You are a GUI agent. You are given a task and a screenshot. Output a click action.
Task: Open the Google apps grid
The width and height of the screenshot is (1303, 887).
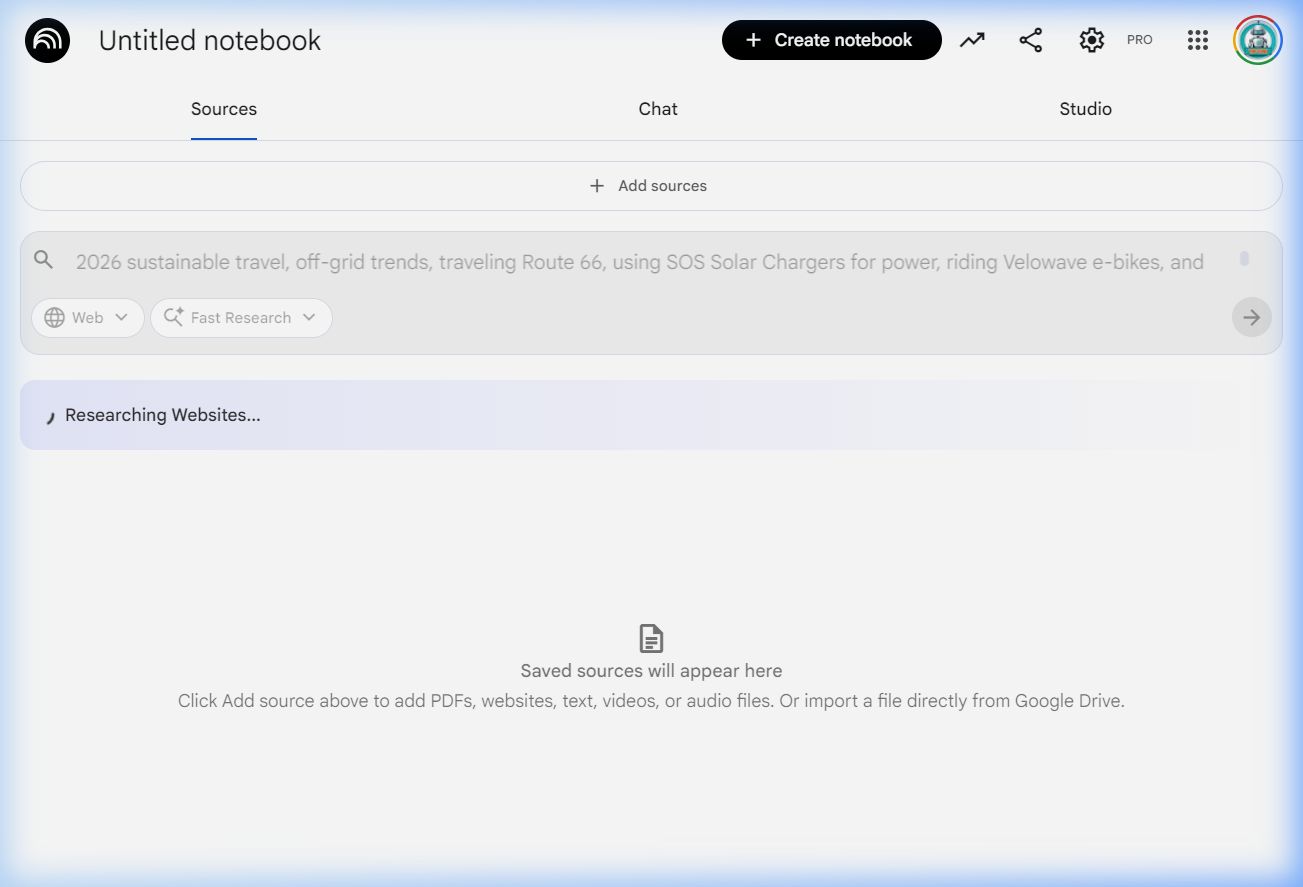[x=1197, y=40]
